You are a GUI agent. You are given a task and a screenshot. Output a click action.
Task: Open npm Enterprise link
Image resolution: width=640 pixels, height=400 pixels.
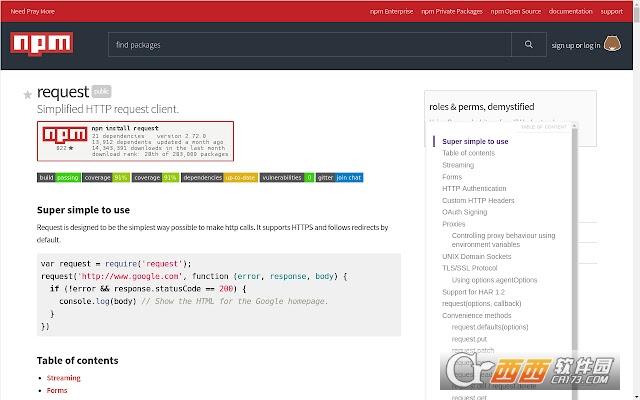coord(391,11)
